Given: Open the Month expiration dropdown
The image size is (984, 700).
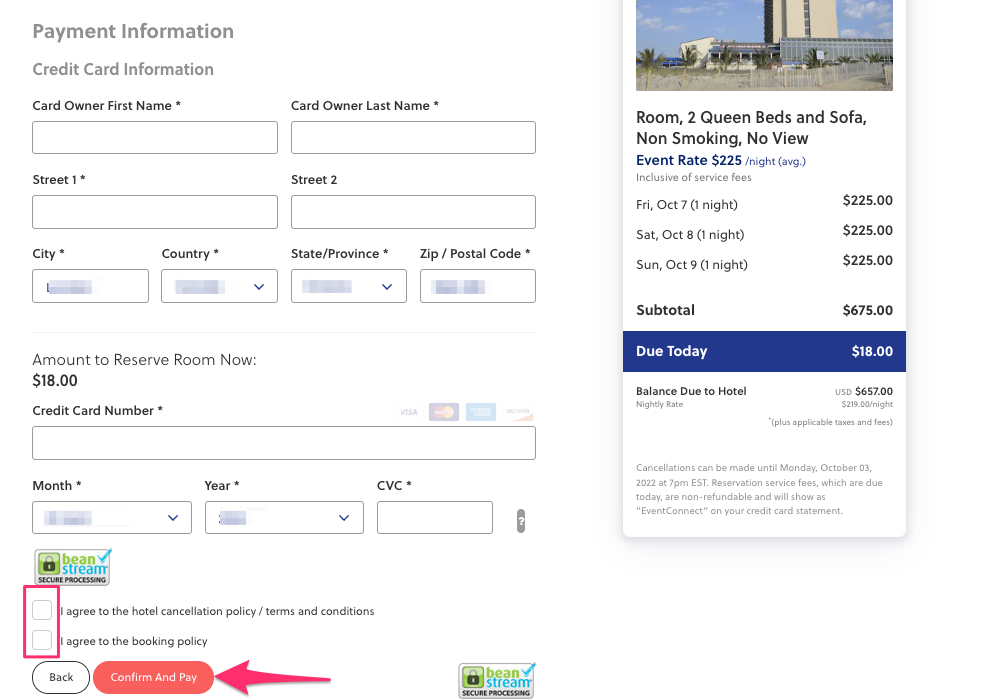Looking at the screenshot, I should pos(111,517).
